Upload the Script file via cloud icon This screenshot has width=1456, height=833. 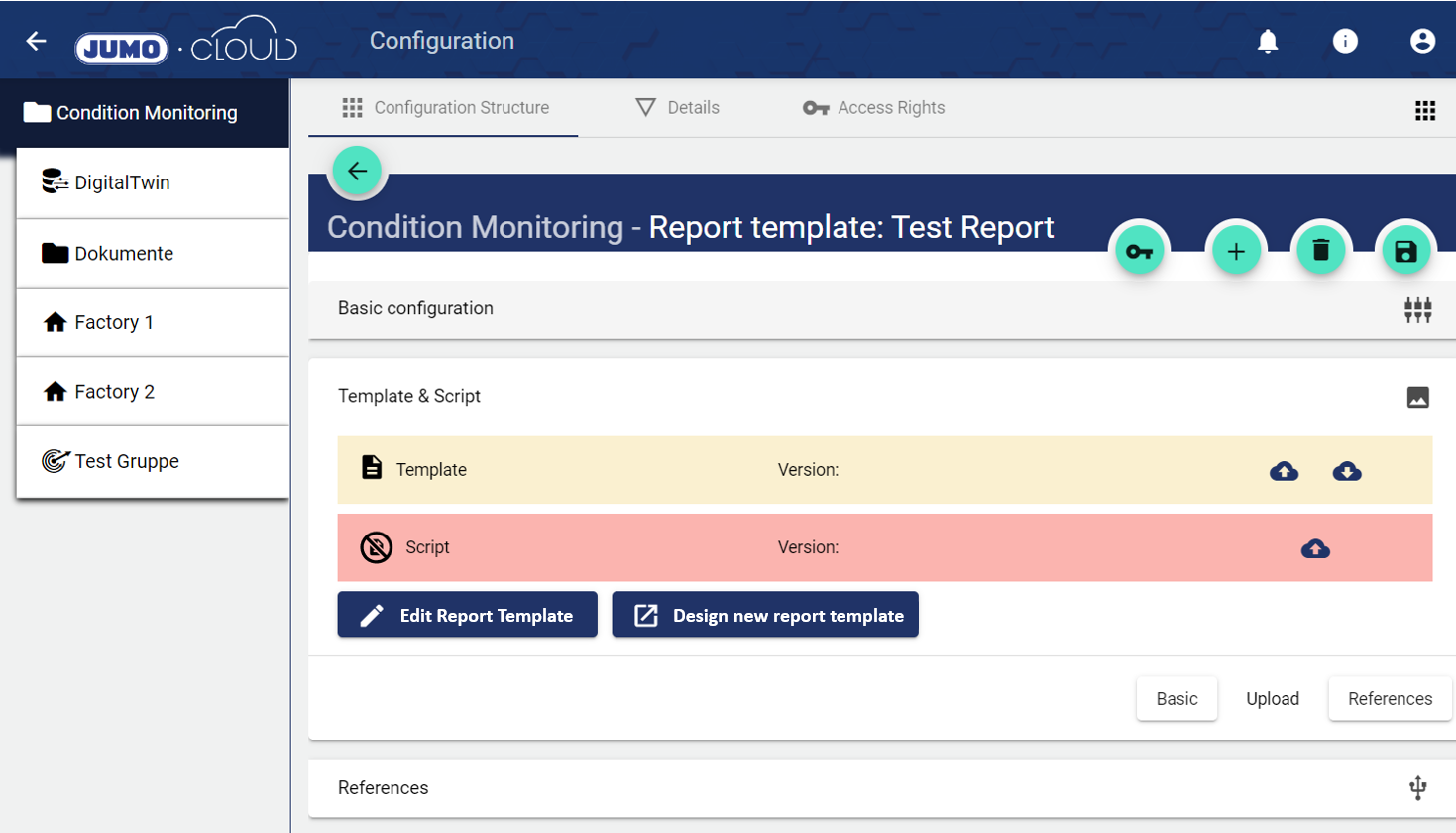[1315, 548]
